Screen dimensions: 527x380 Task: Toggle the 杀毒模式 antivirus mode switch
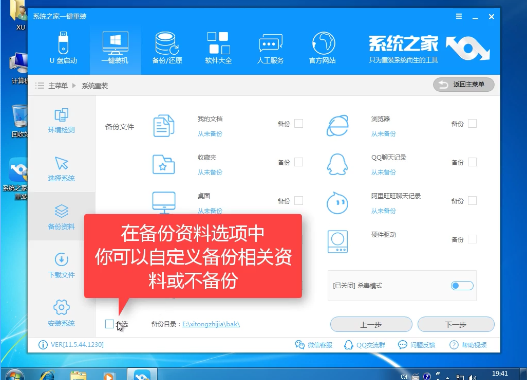tap(462, 286)
